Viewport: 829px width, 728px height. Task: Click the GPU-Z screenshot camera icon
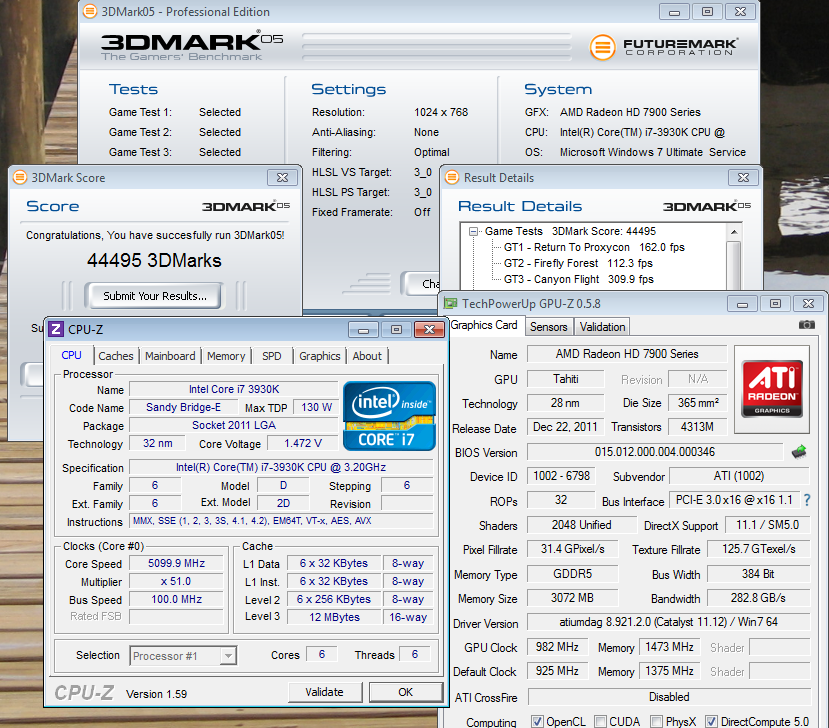click(806, 325)
